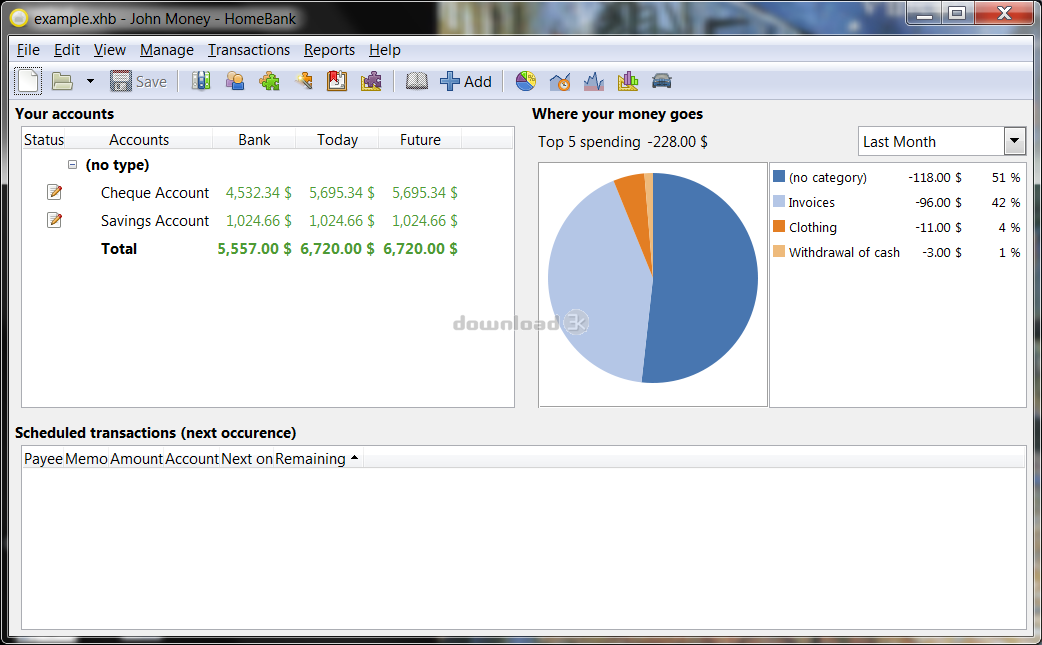
Task: Add a new transaction
Action: (466, 81)
